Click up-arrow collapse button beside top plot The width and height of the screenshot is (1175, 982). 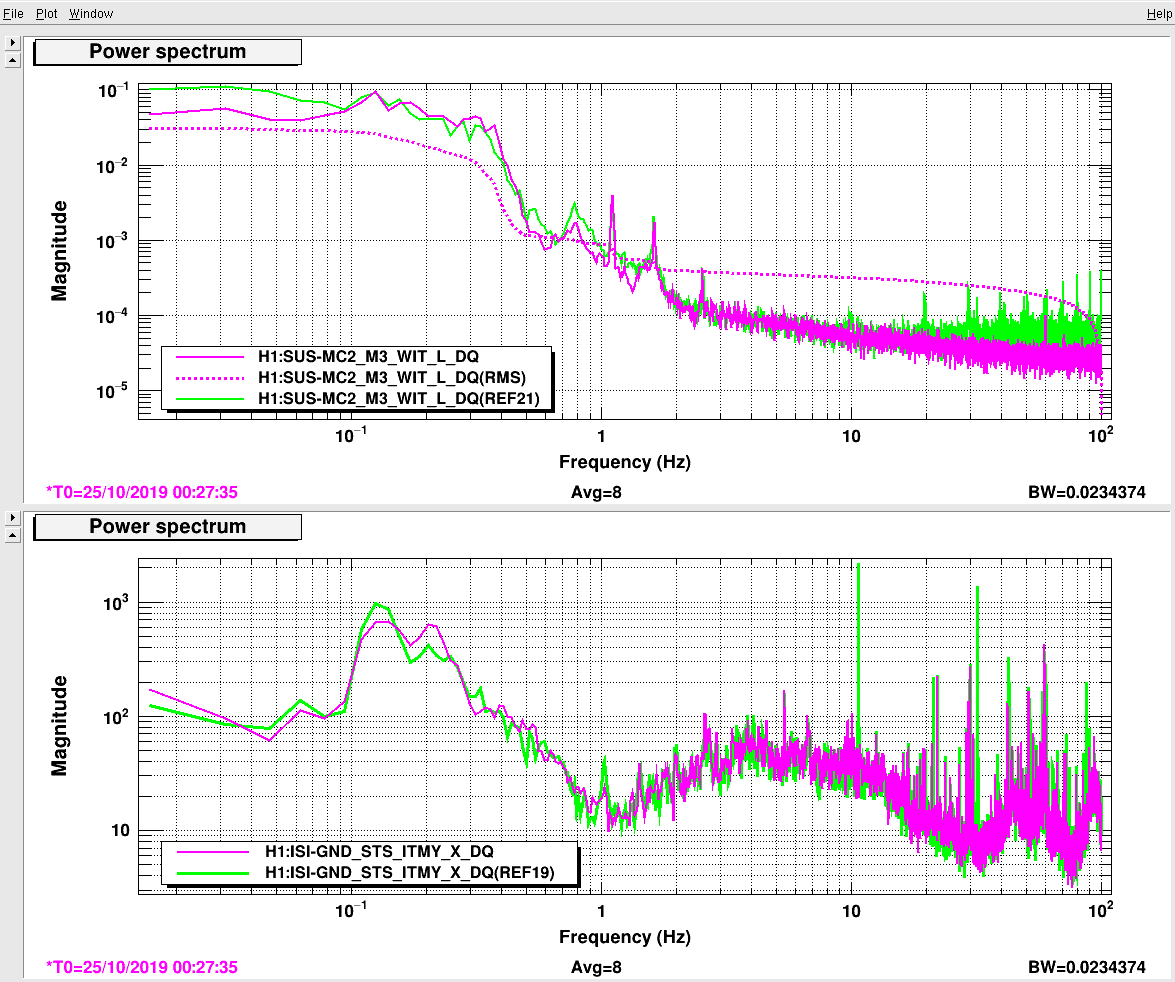13,60
